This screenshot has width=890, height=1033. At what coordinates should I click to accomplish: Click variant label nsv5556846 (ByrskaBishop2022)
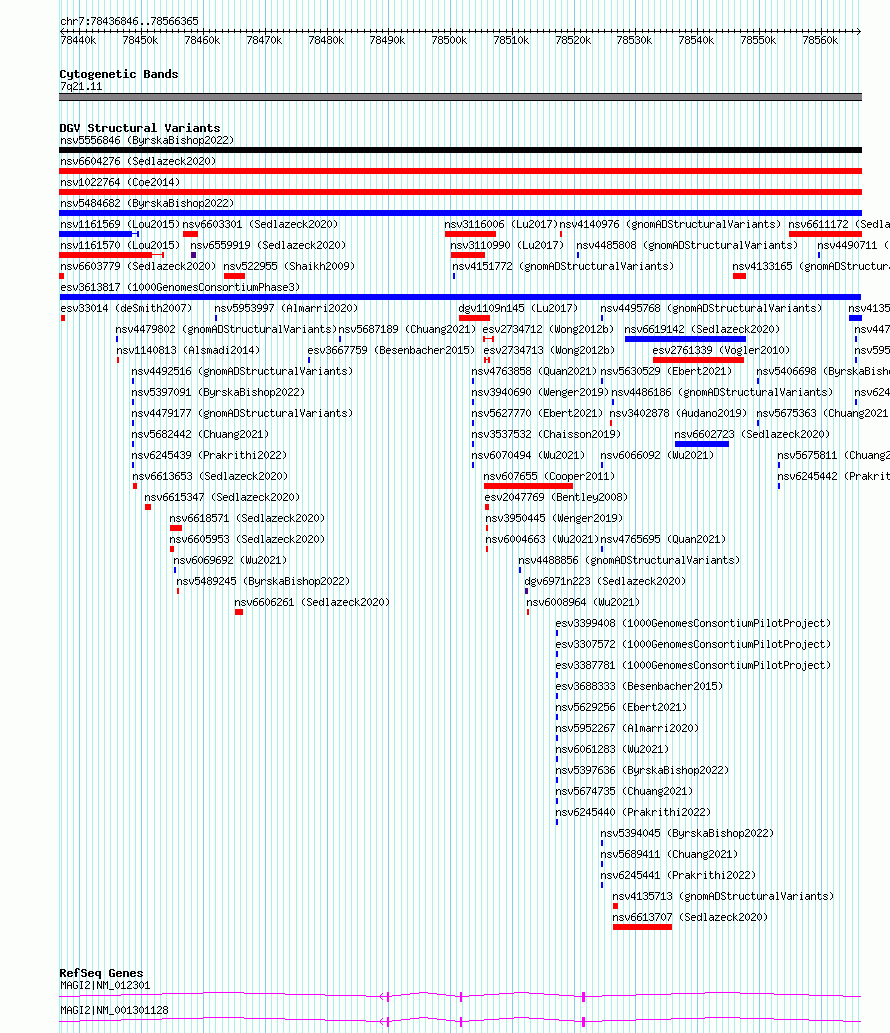(147, 140)
